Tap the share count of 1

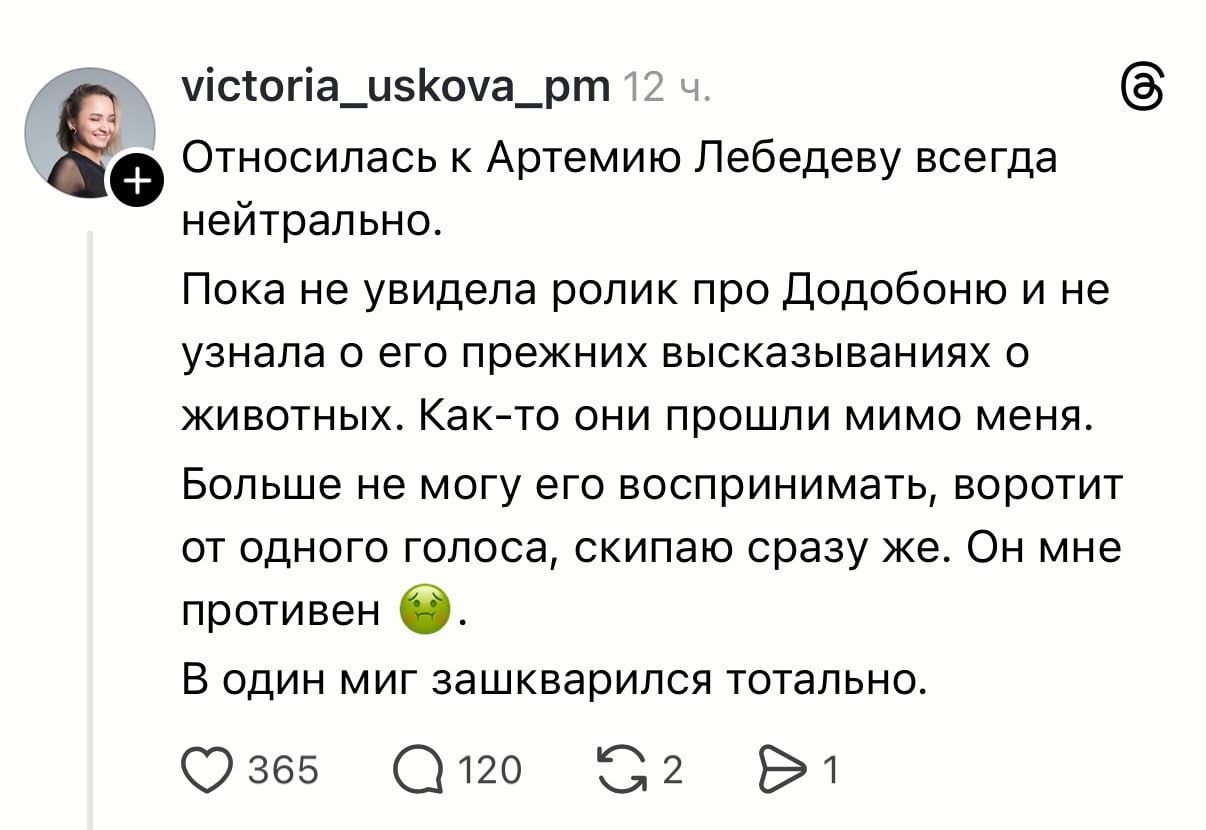[828, 769]
